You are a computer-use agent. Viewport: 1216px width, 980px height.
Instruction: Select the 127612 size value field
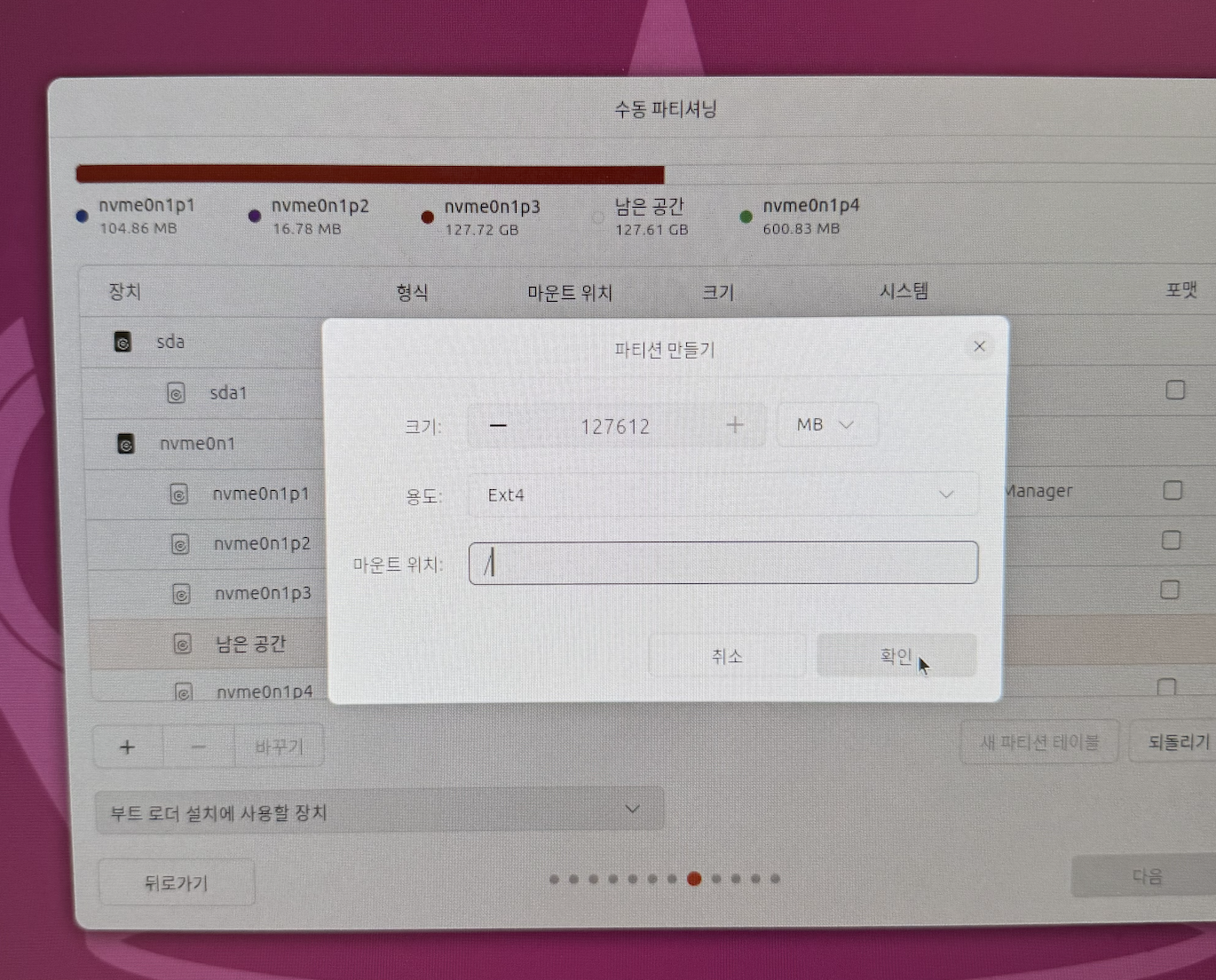click(615, 426)
